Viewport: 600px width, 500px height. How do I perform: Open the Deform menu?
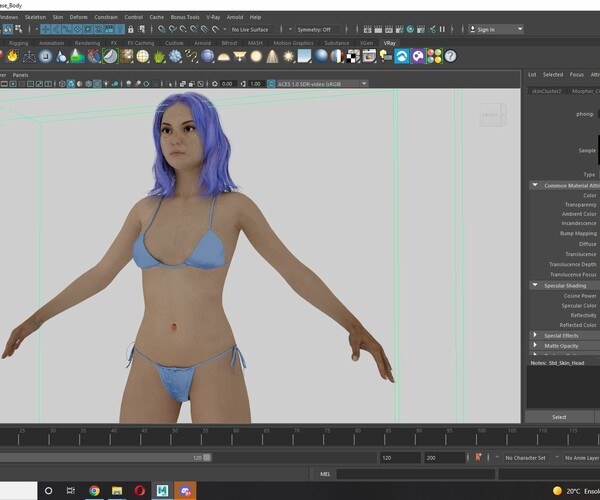coord(78,17)
